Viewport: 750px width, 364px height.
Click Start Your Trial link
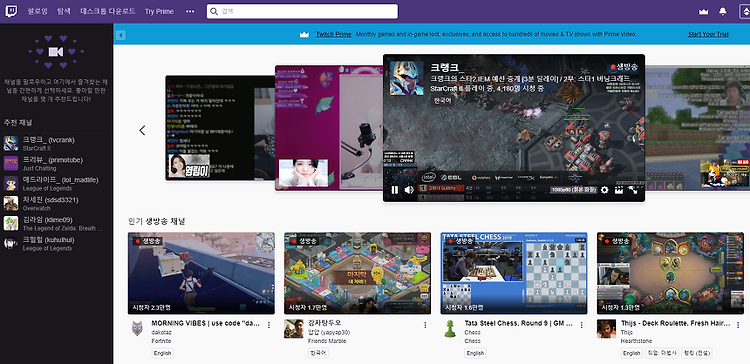tap(708, 34)
